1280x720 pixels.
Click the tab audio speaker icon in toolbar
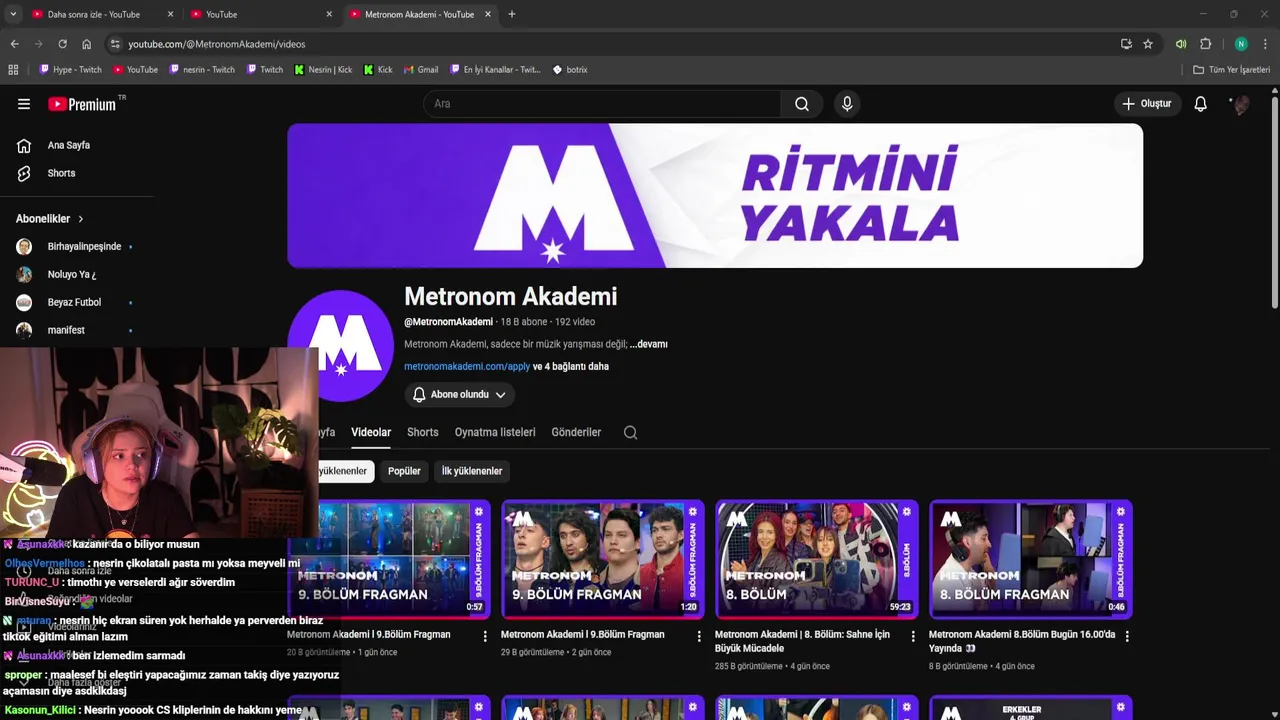tap(1181, 44)
